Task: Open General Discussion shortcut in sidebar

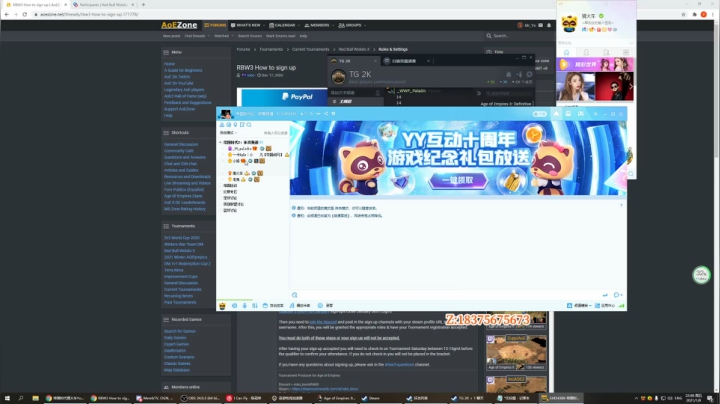Action: 181,144
